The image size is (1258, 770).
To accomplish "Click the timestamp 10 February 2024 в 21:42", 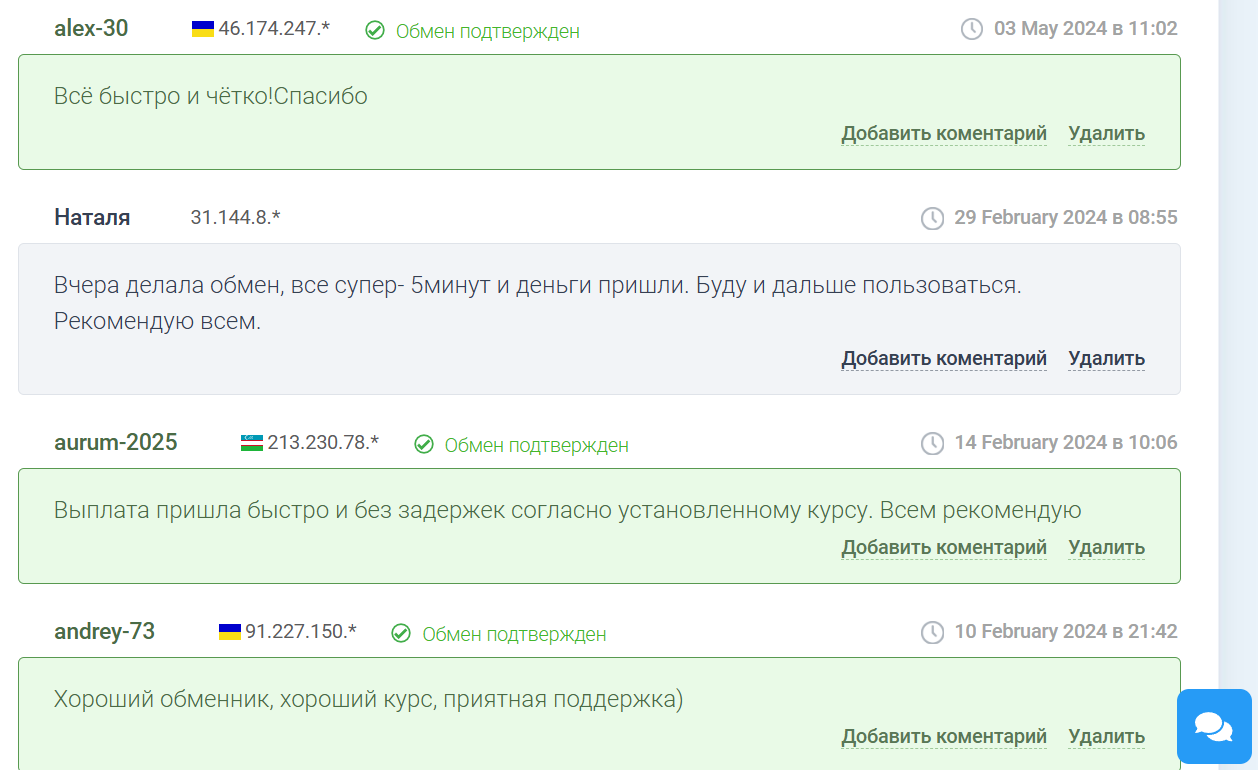I will pos(1066,631).
